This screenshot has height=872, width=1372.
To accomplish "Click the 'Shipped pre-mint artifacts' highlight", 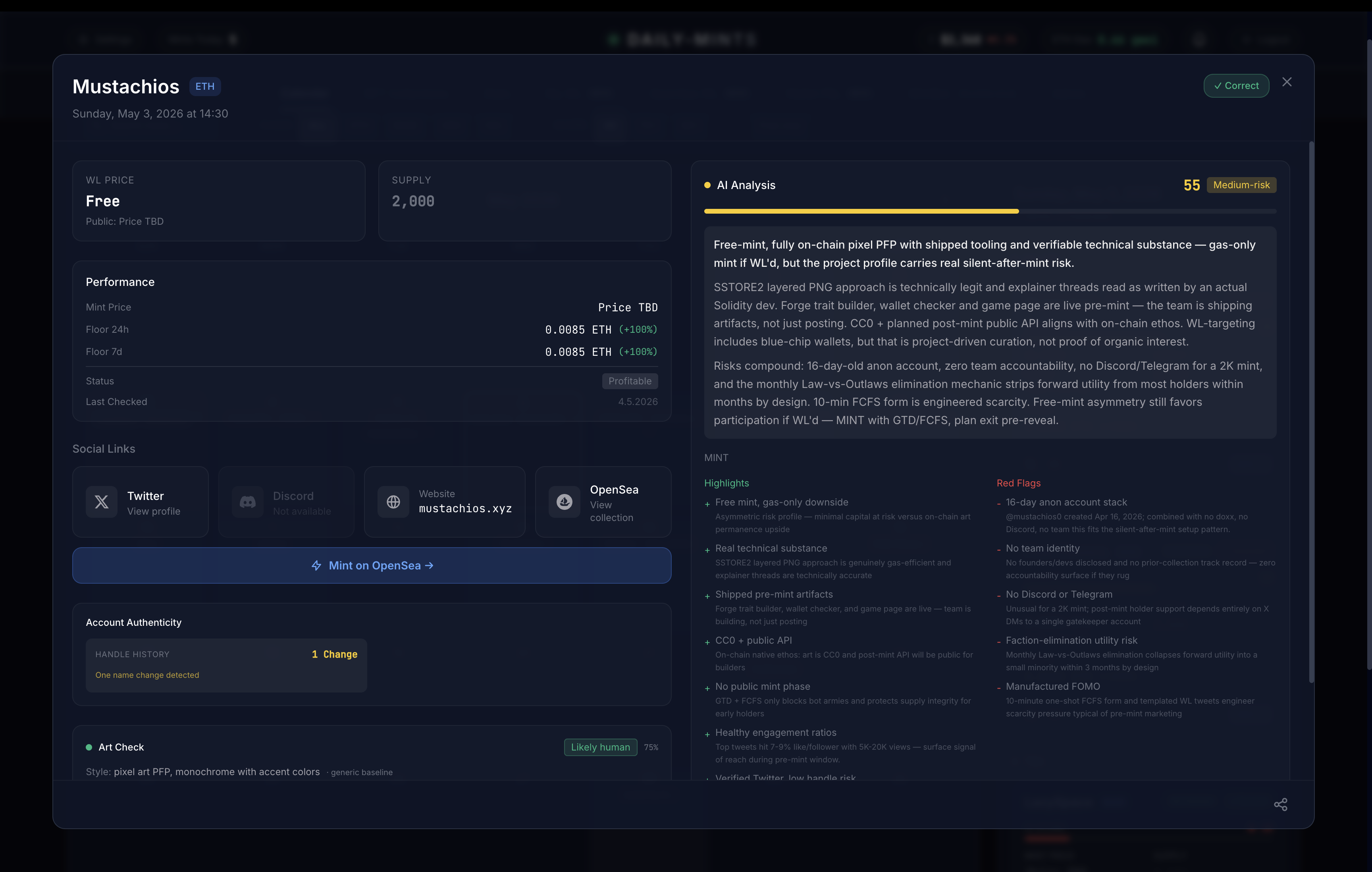I will click(x=774, y=594).
